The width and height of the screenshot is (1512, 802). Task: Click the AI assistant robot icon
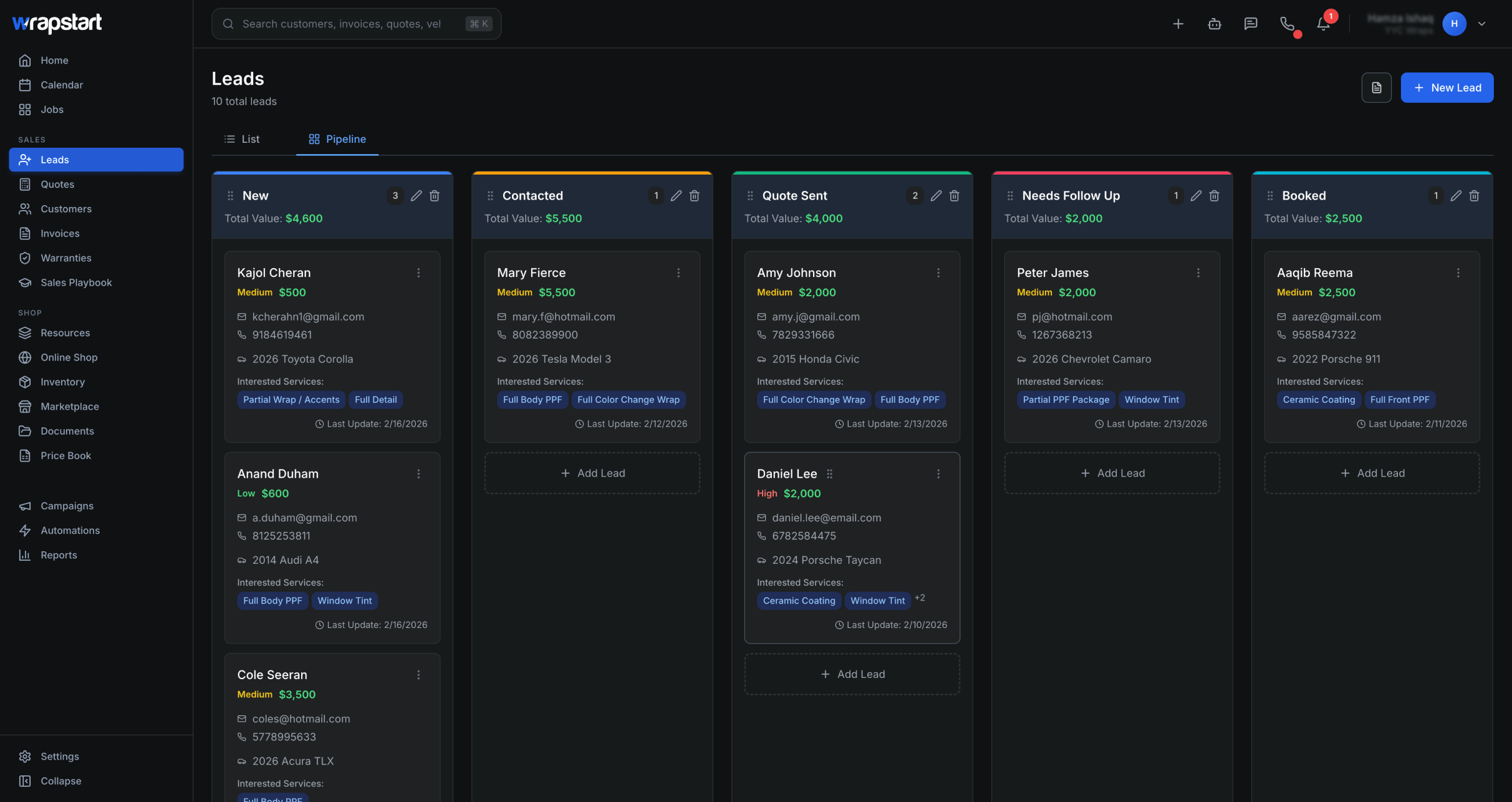[1214, 24]
